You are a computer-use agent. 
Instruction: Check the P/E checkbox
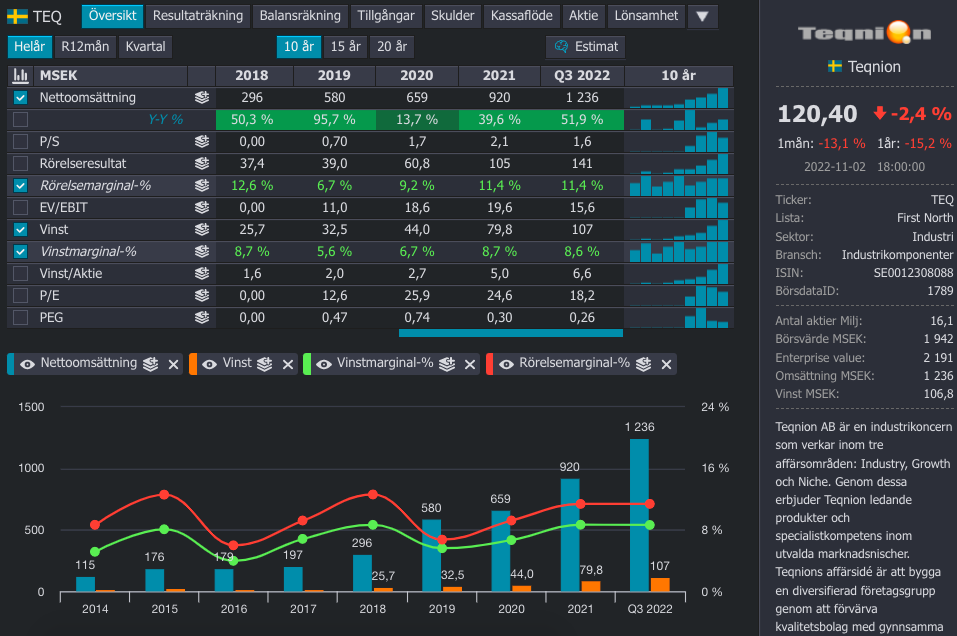(x=21, y=295)
